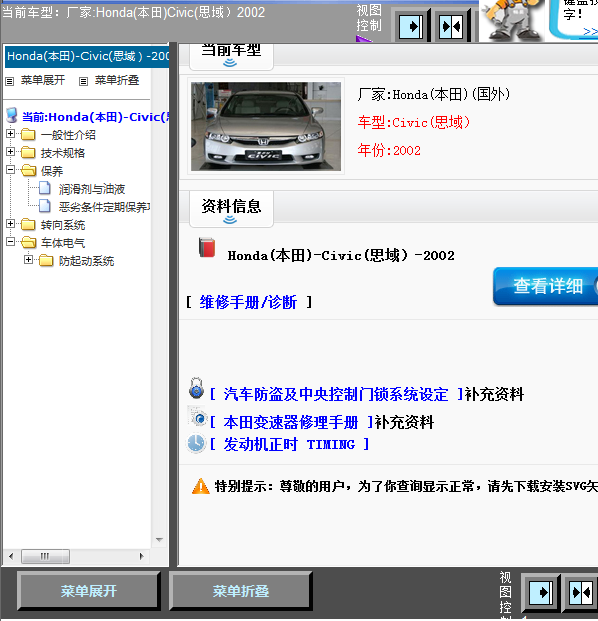Click the >> link in top-right bubble

click(x=590, y=32)
